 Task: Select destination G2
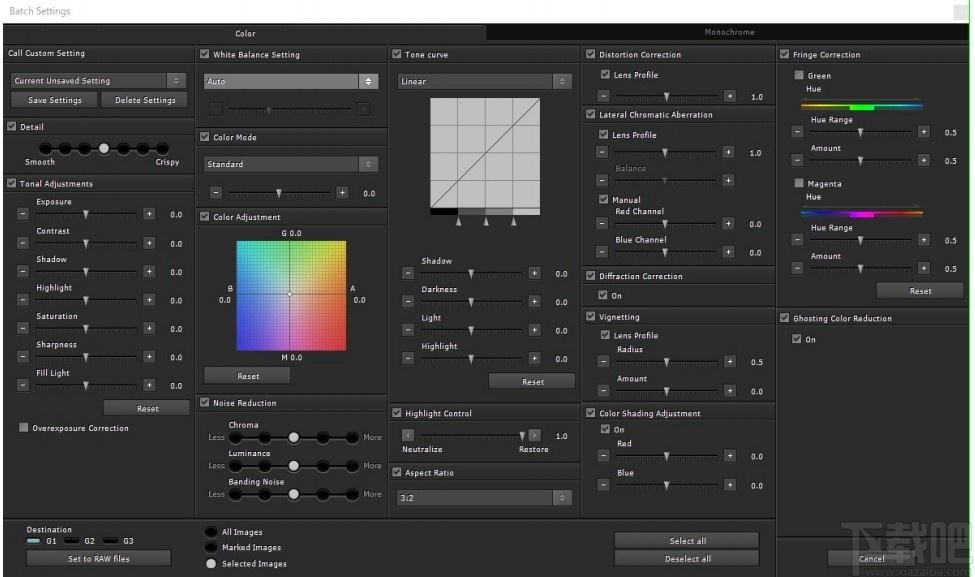[x=72, y=541]
